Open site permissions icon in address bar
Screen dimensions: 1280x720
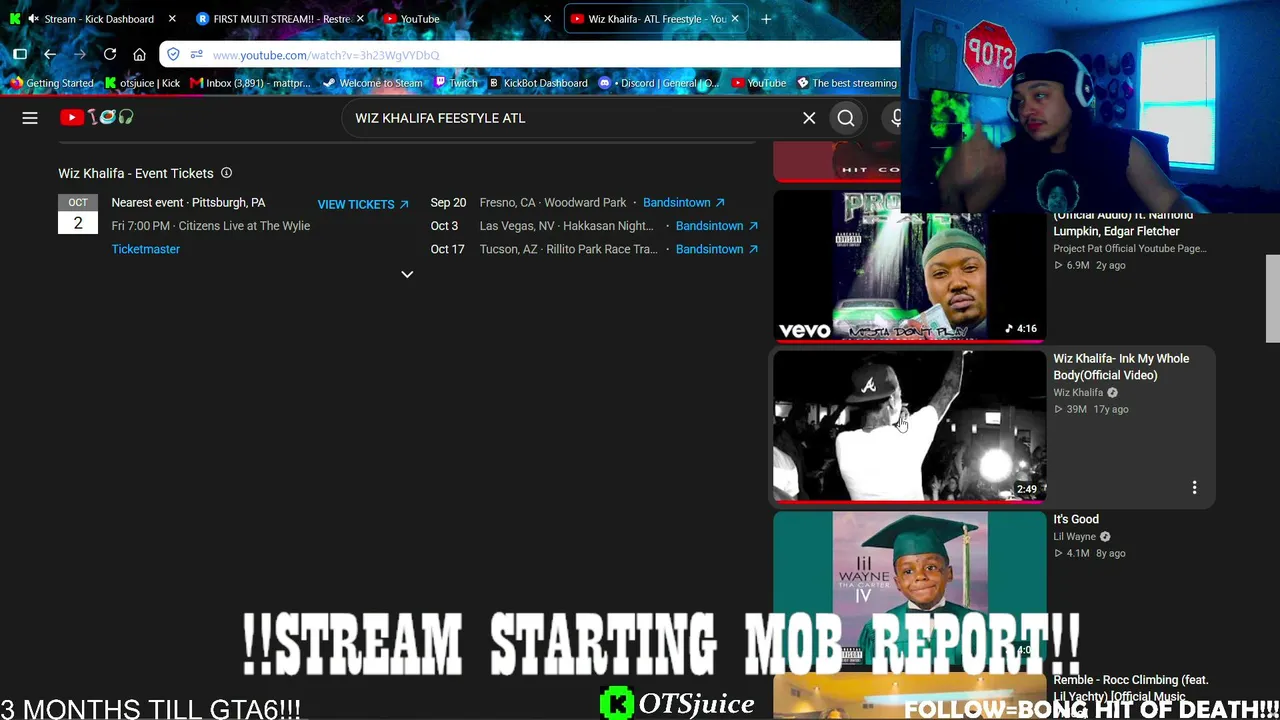pyautogui.click(x=196, y=55)
